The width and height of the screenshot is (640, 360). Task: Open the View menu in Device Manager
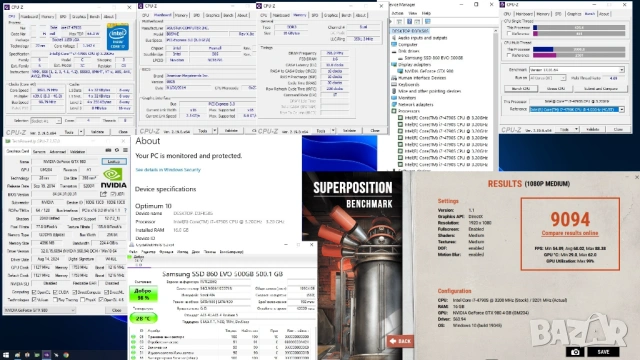tap(413, 13)
